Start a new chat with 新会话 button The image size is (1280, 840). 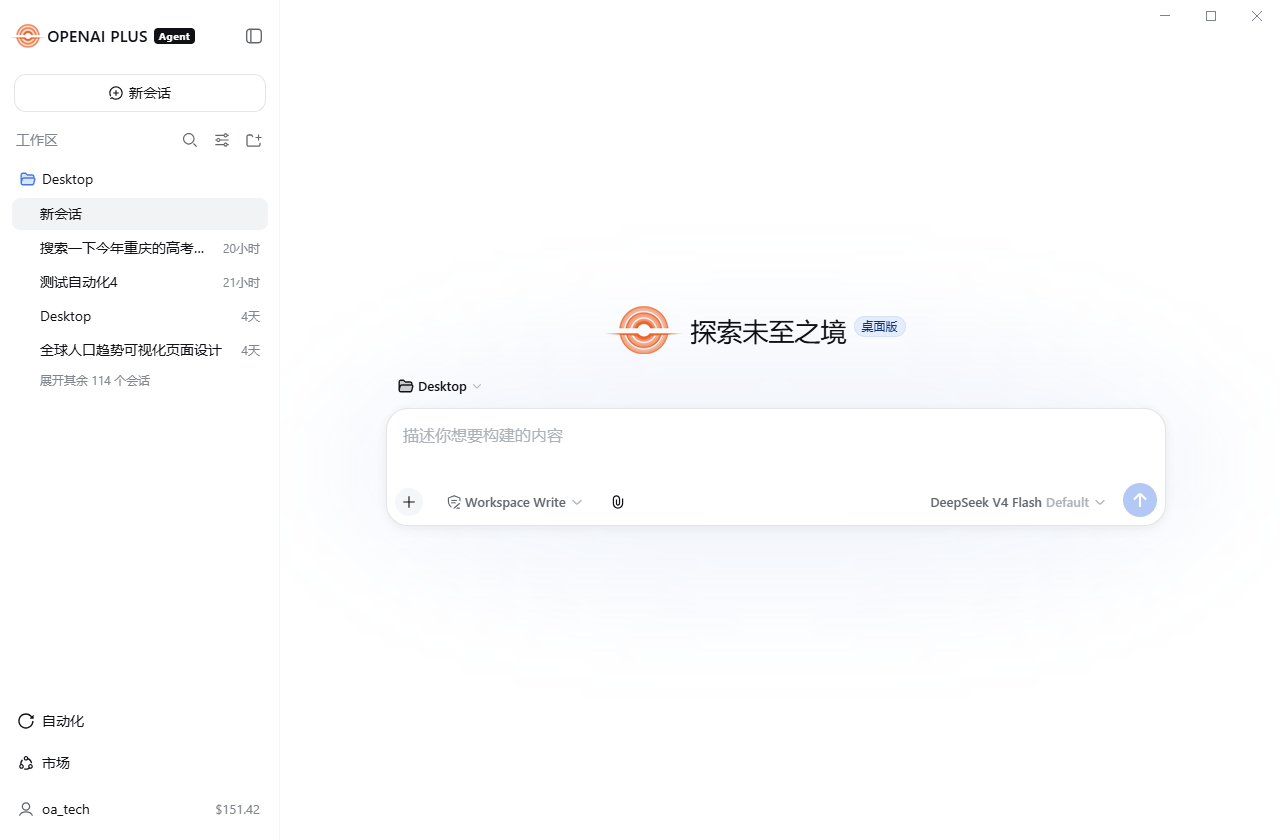click(x=140, y=93)
